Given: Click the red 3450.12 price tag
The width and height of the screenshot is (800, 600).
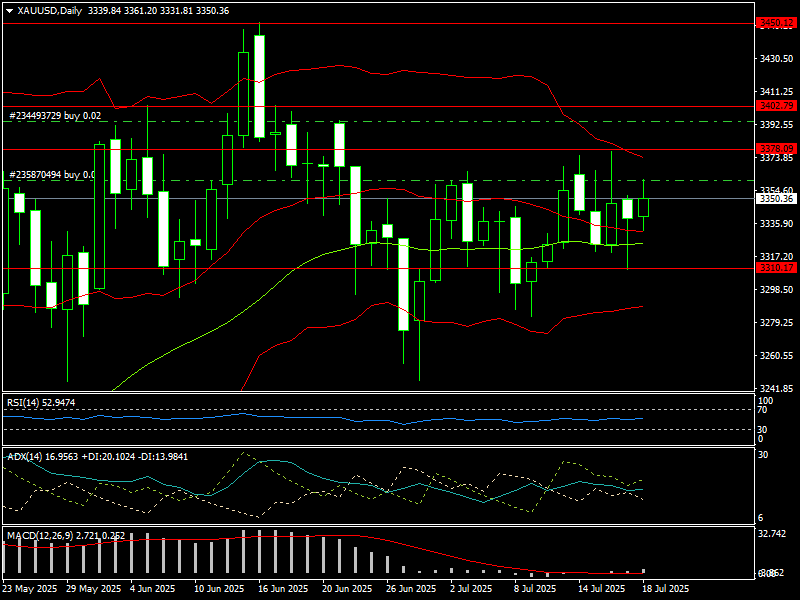Looking at the screenshot, I should [x=776, y=22].
